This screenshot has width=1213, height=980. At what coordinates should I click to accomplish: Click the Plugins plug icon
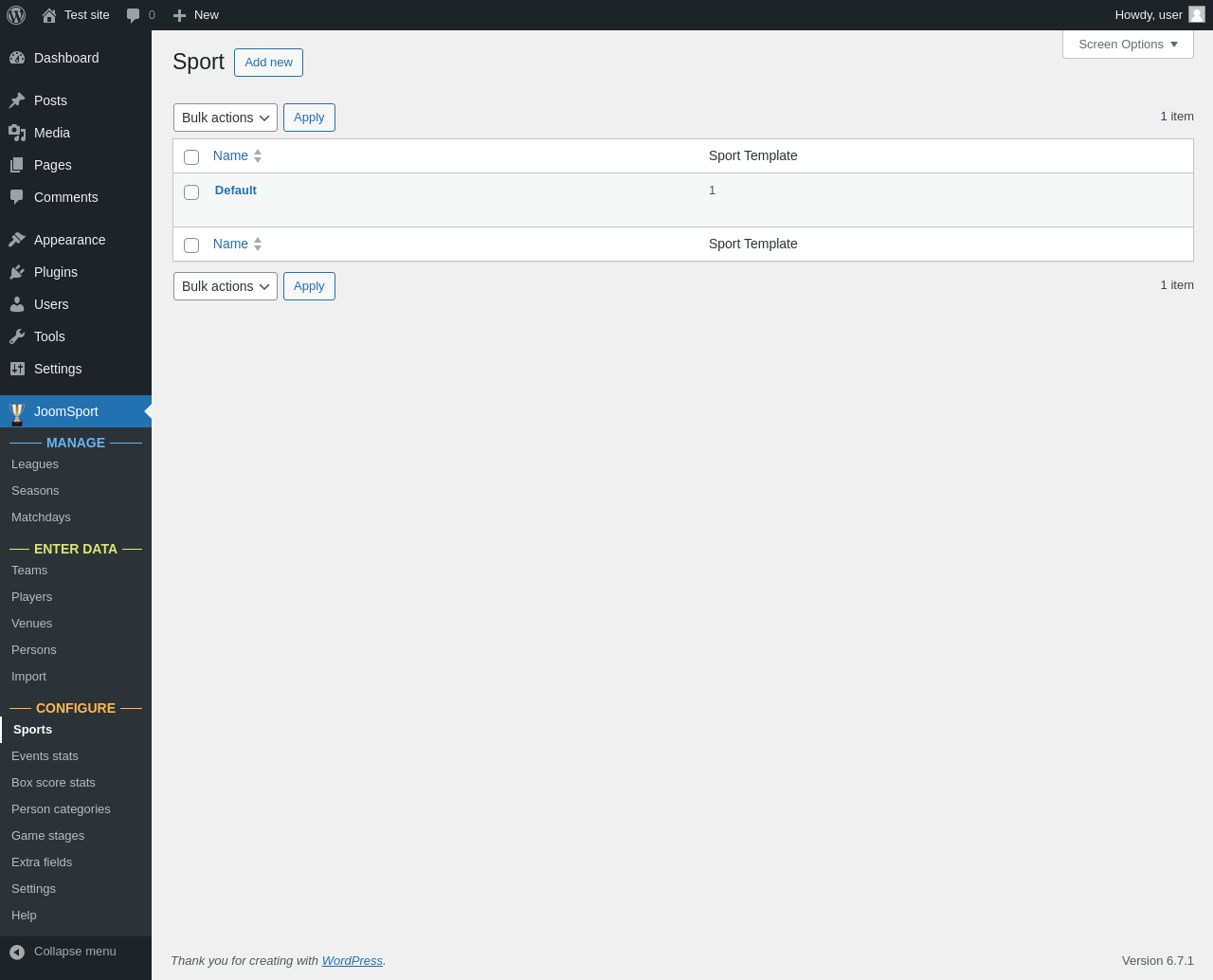tap(17, 272)
